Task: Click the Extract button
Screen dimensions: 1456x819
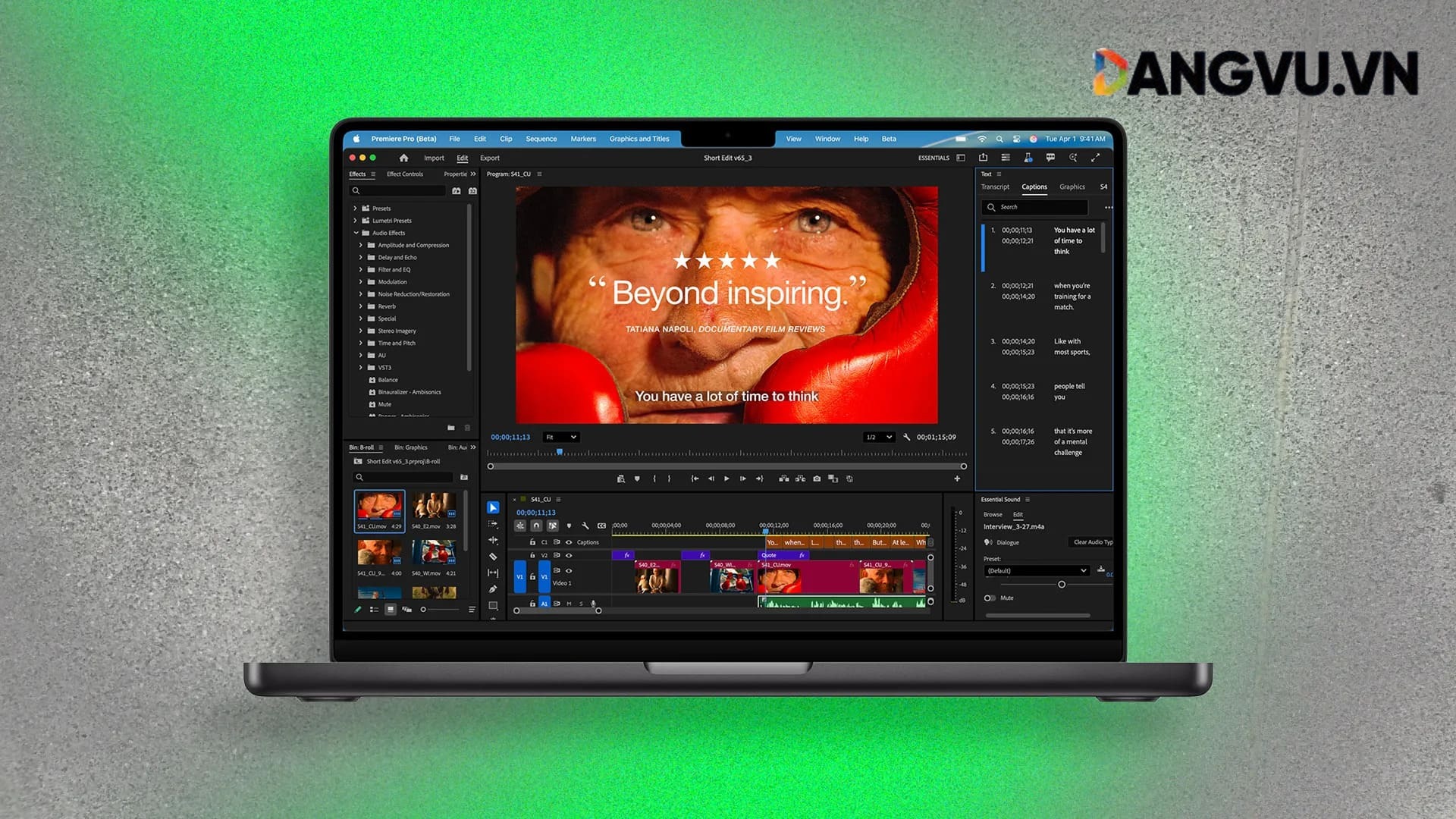Action: coord(800,479)
